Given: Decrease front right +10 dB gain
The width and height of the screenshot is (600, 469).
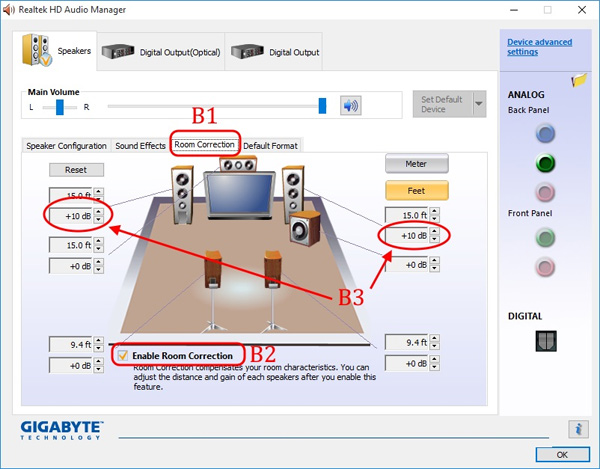Looking at the screenshot, I should 434,239.
